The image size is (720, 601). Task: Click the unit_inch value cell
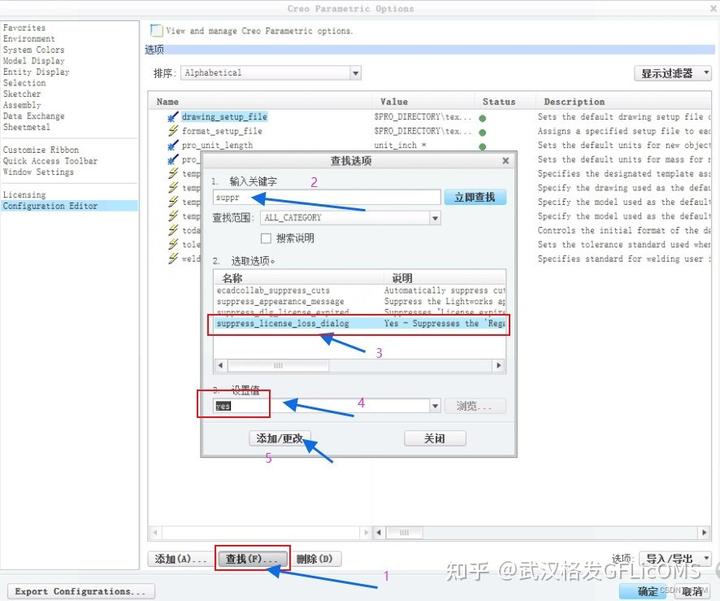(x=399, y=145)
